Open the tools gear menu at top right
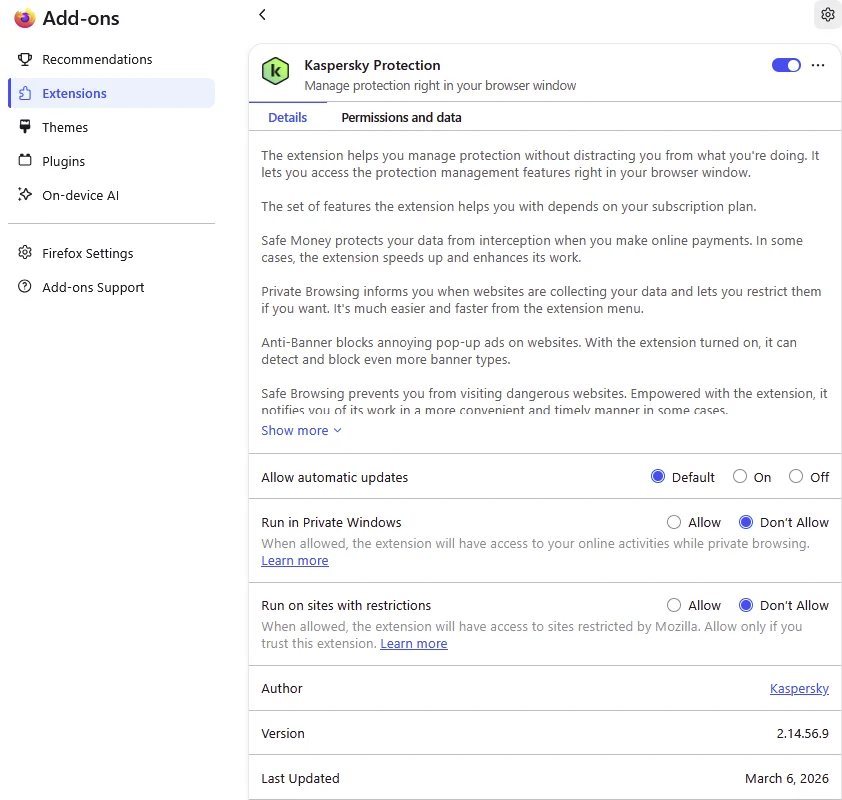 point(828,14)
